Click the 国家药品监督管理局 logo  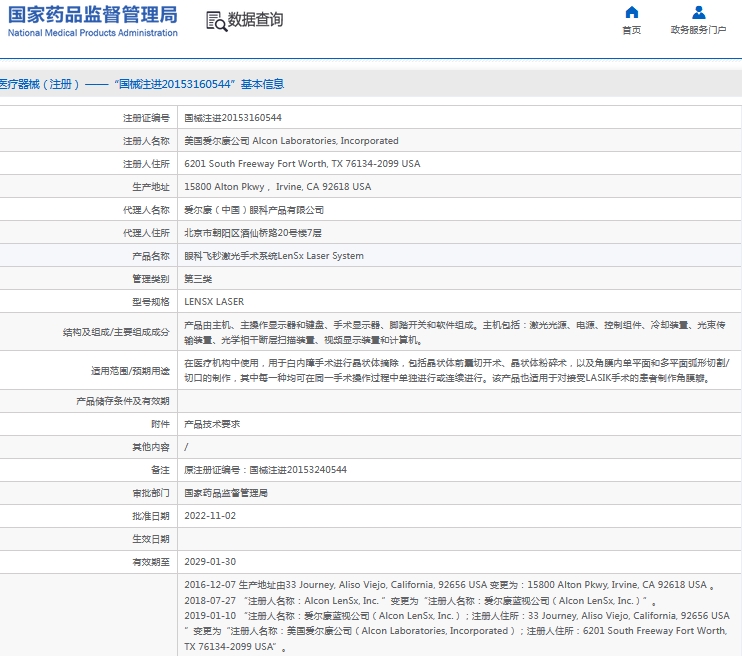pos(93,15)
